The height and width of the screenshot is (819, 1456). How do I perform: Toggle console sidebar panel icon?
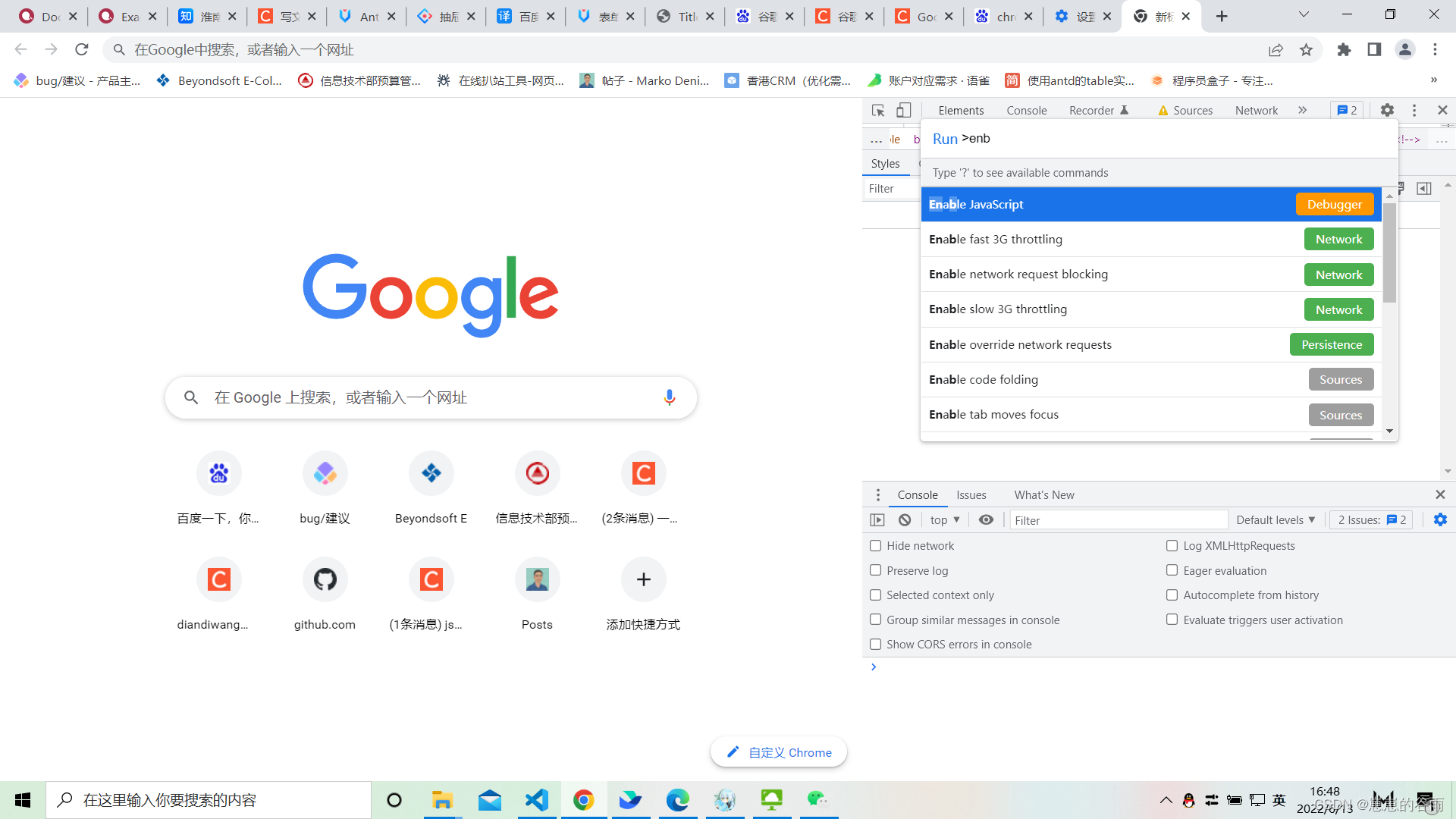click(x=877, y=520)
